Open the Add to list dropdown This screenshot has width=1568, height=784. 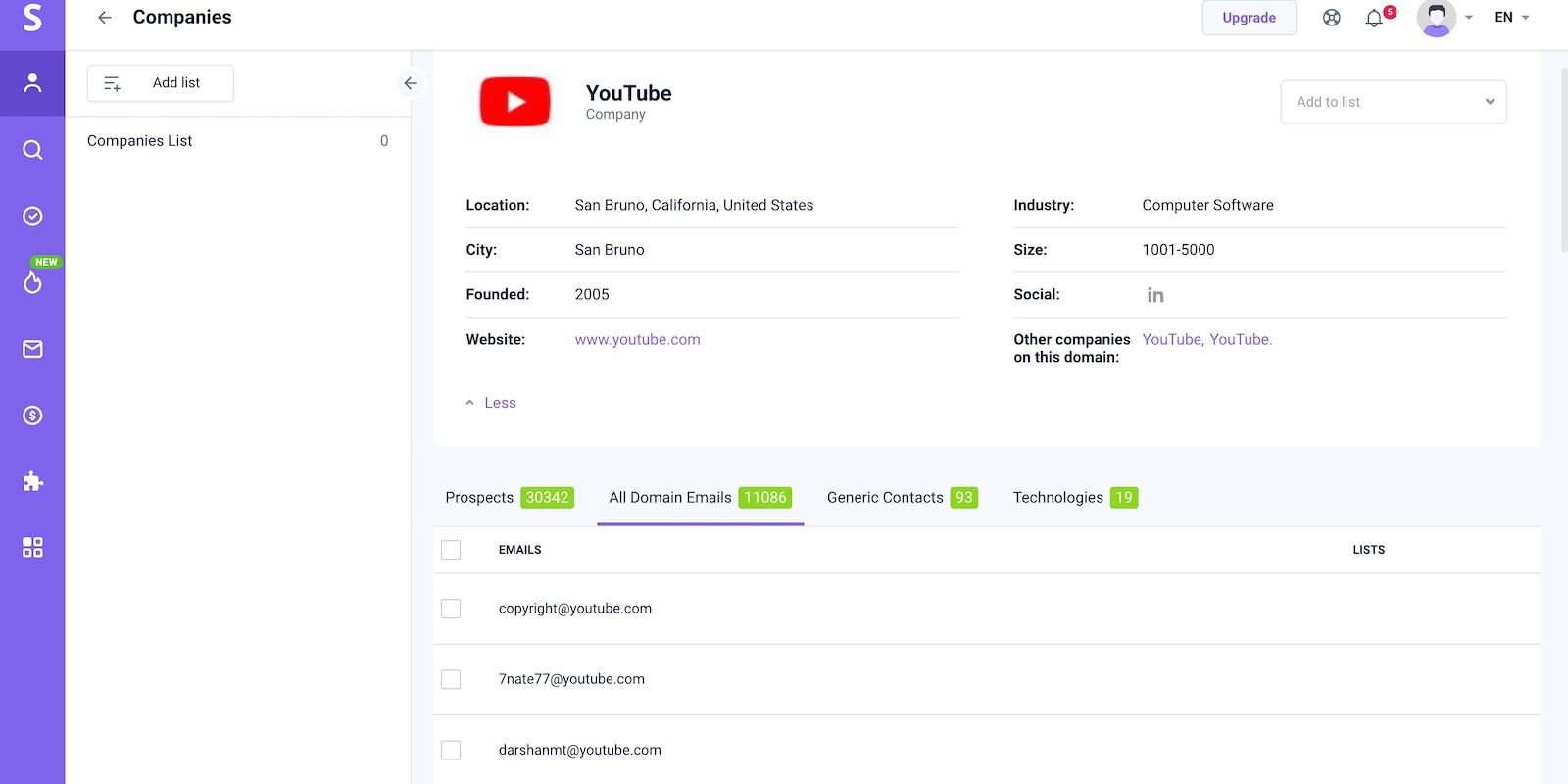click(x=1393, y=102)
